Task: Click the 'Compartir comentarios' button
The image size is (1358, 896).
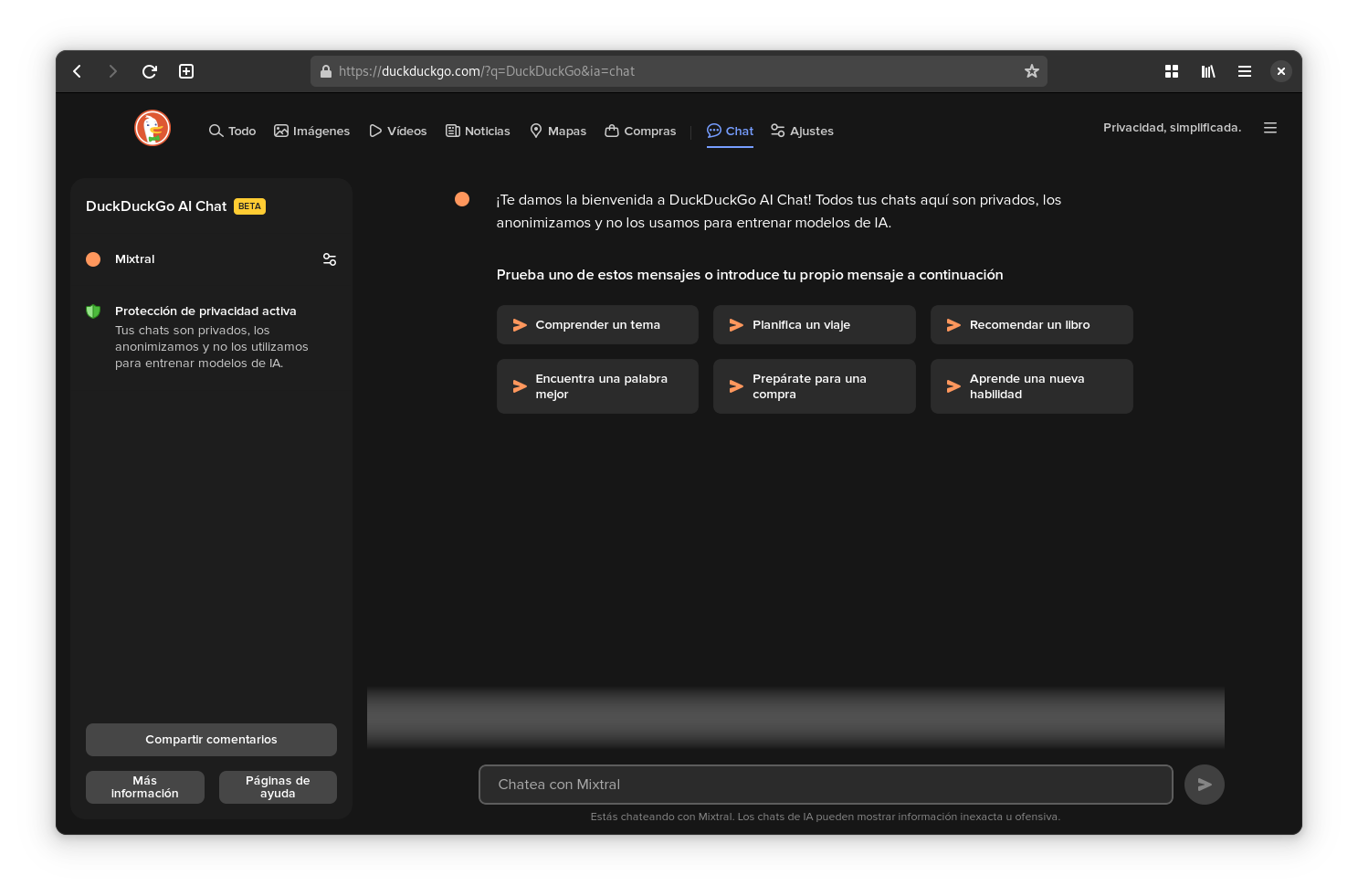Action: (x=211, y=740)
